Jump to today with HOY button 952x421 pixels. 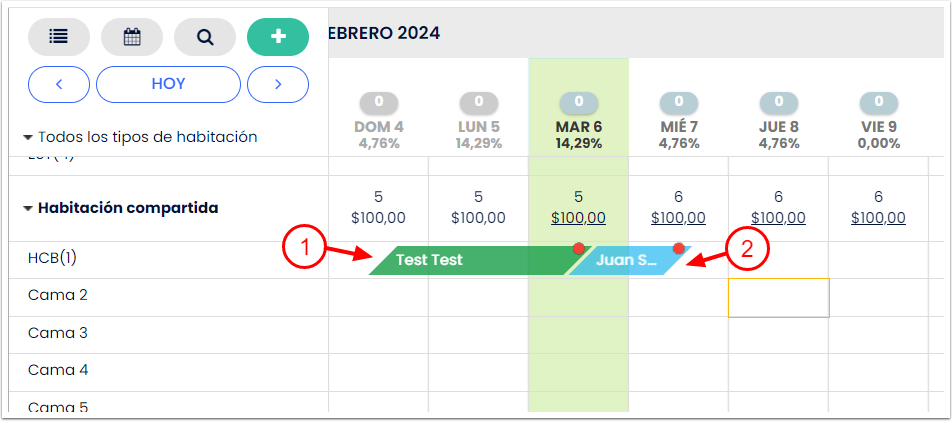point(168,84)
